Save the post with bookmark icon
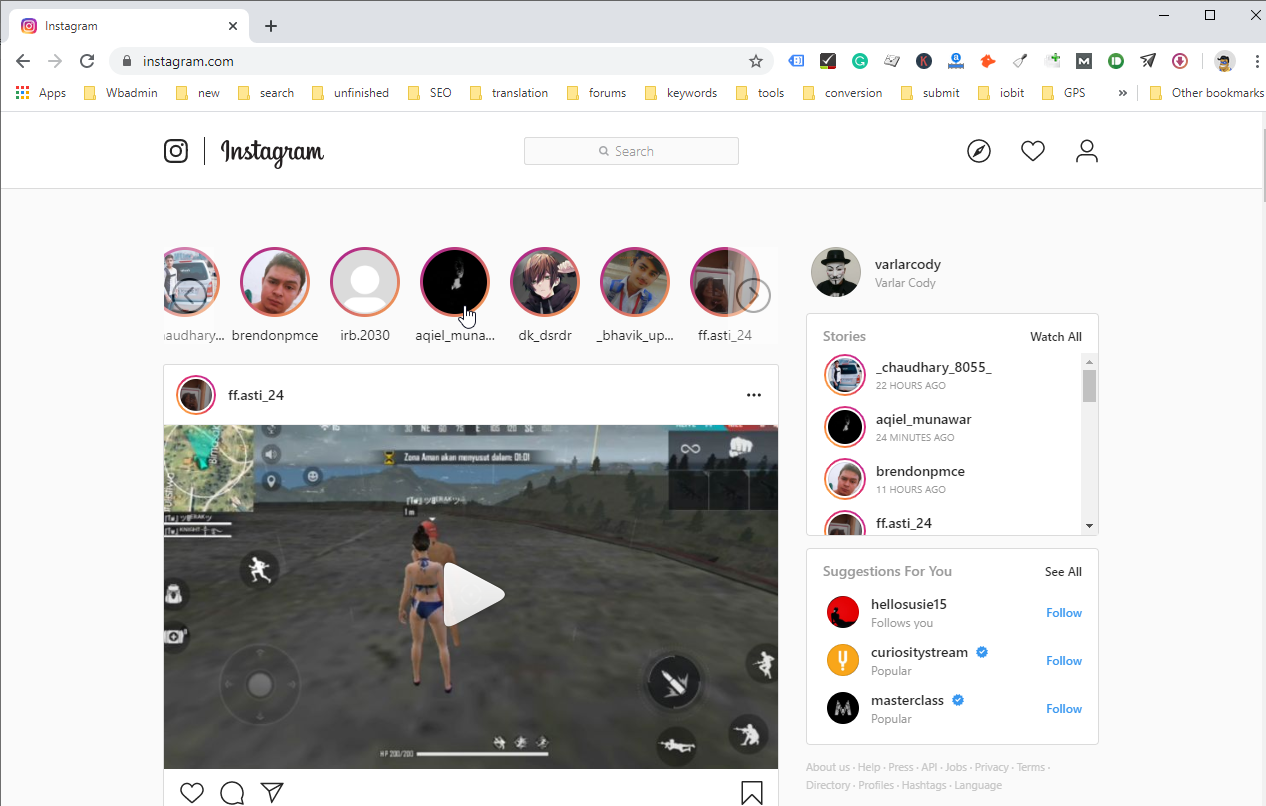Viewport: 1266px width, 806px height. pyautogui.click(x=752, y=793)
